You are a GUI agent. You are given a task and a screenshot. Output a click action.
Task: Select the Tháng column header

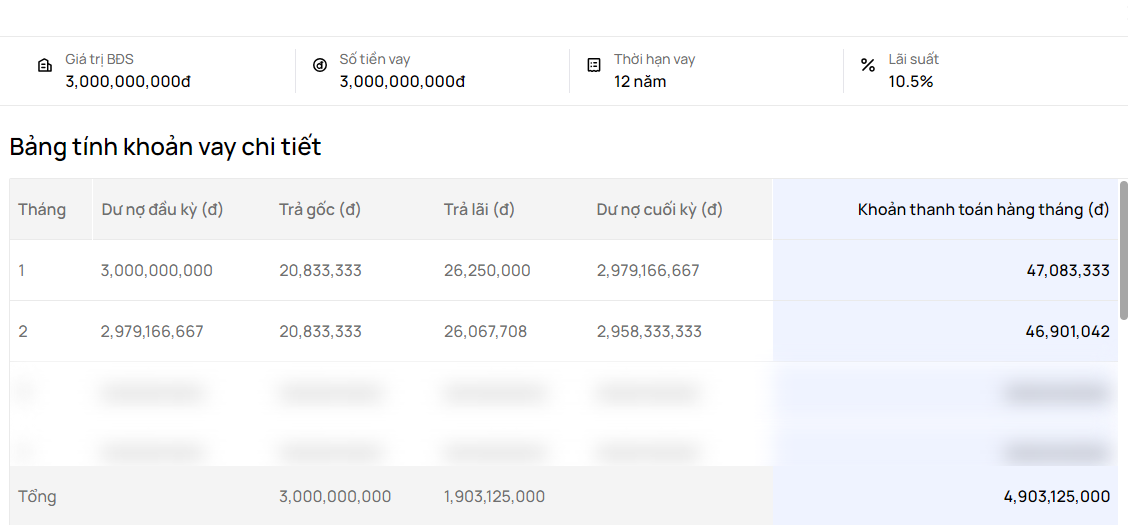pyautogui.click(x=42, y=210)
